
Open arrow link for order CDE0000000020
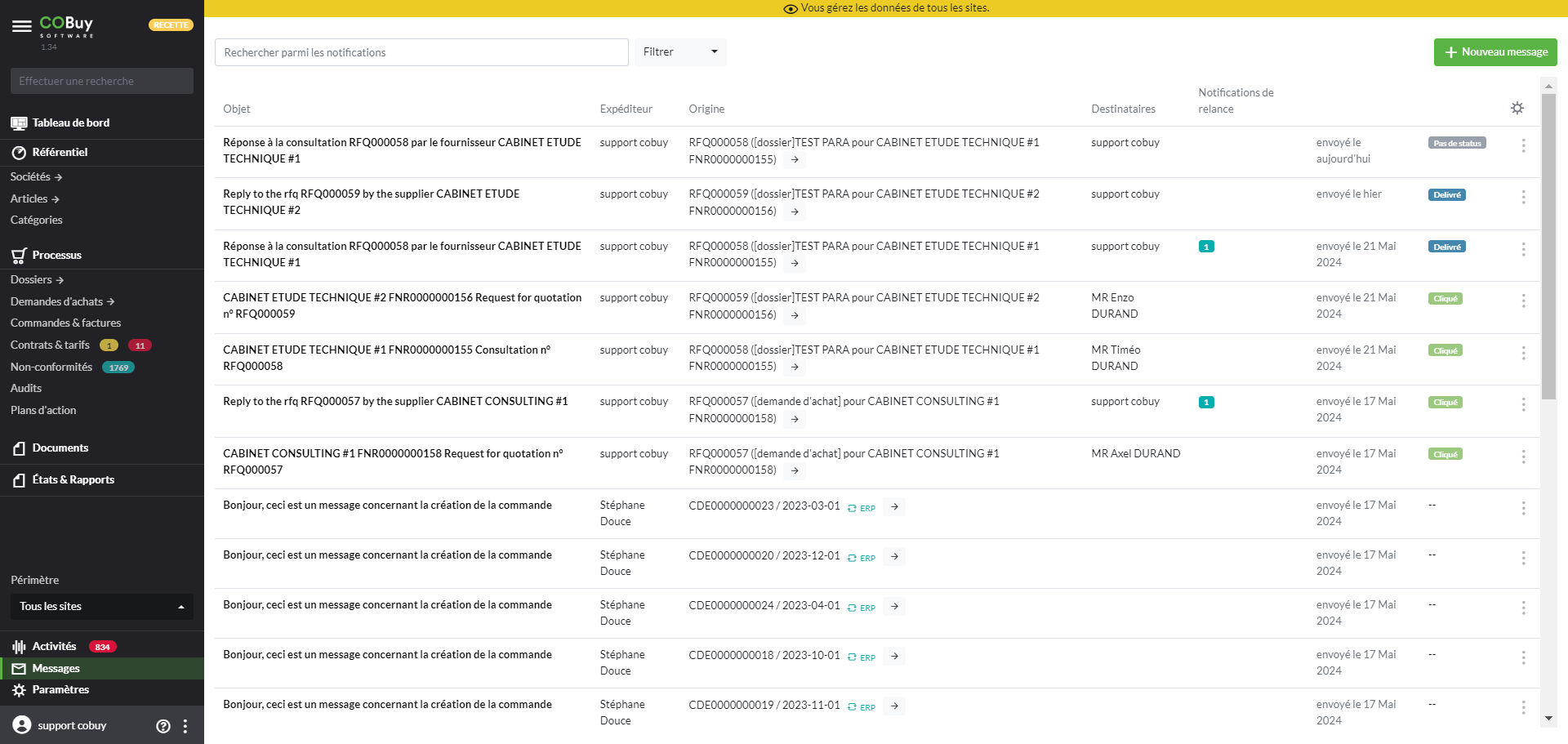(x=895, y=557)
